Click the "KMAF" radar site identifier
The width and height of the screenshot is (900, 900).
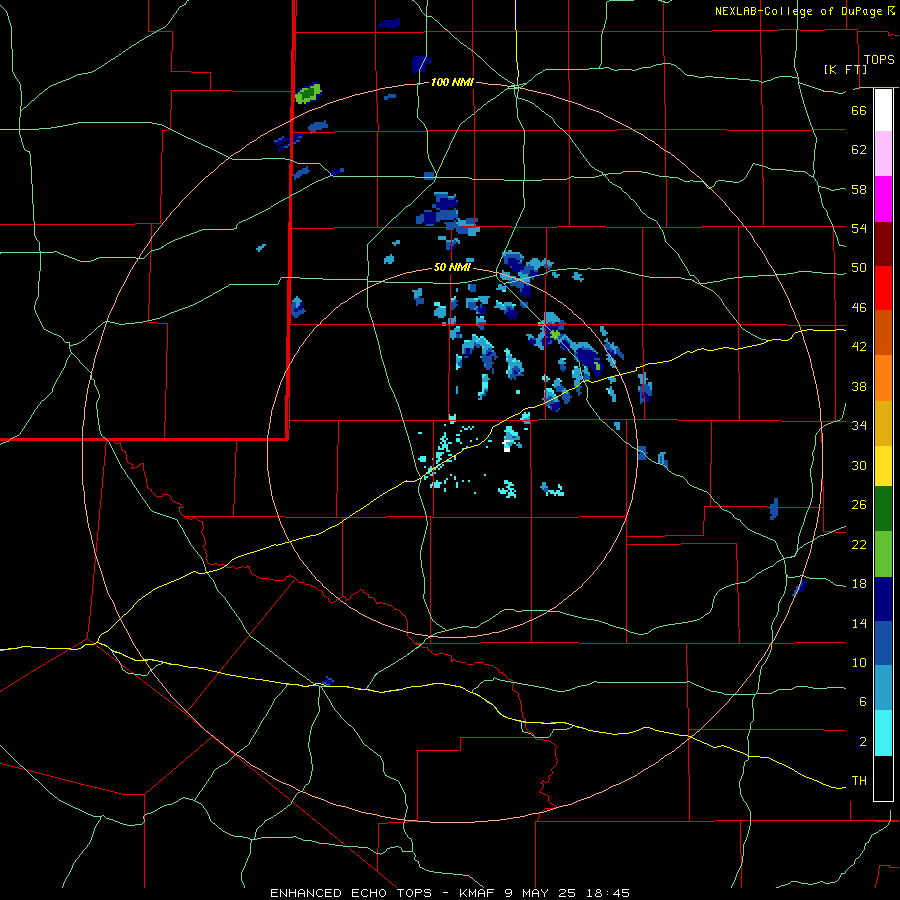coord(476,893)
